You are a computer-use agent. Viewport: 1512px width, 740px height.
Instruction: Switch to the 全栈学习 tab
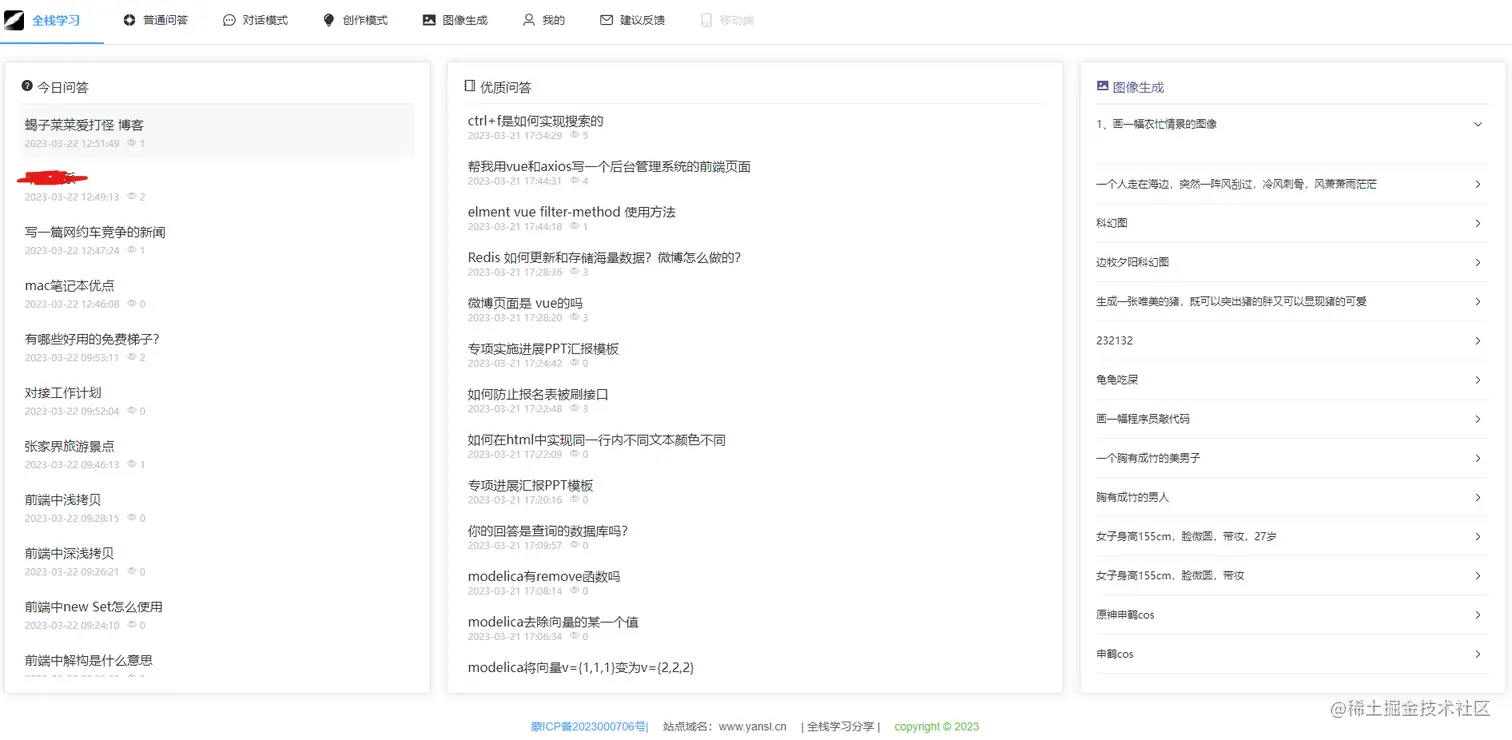pos(52,20)
